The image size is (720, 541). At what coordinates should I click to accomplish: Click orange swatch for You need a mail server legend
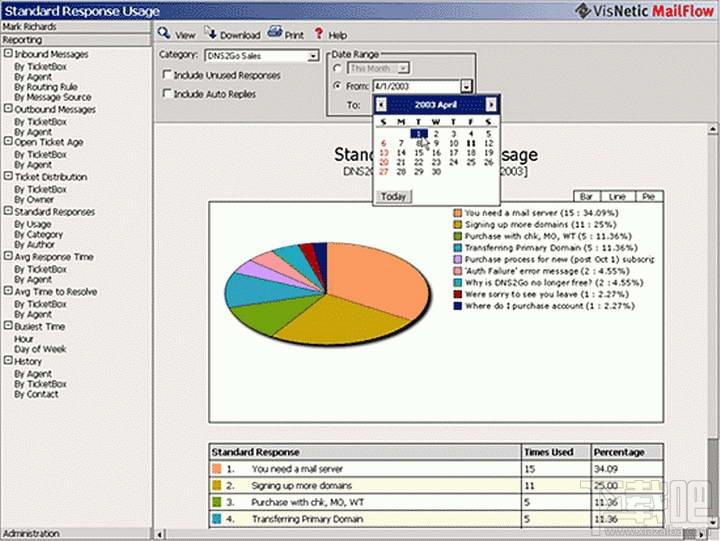coord(457,213)
